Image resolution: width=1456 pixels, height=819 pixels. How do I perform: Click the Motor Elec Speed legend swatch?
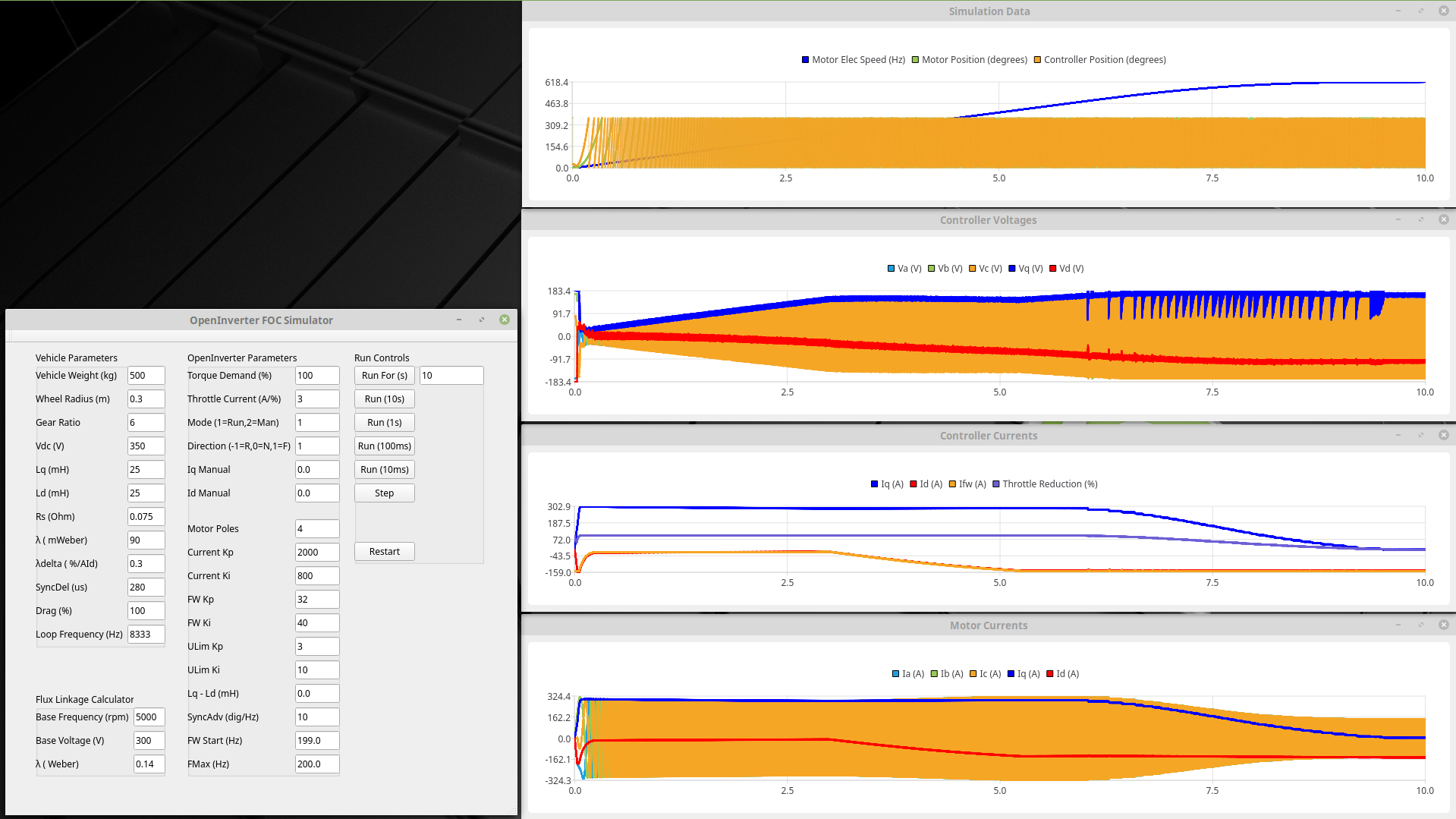pos(805,60)
